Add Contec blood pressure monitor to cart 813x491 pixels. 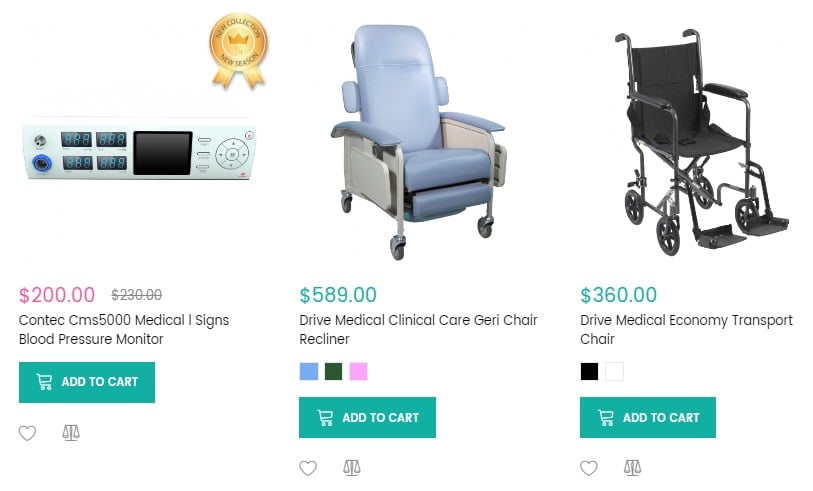click(87, 382)
